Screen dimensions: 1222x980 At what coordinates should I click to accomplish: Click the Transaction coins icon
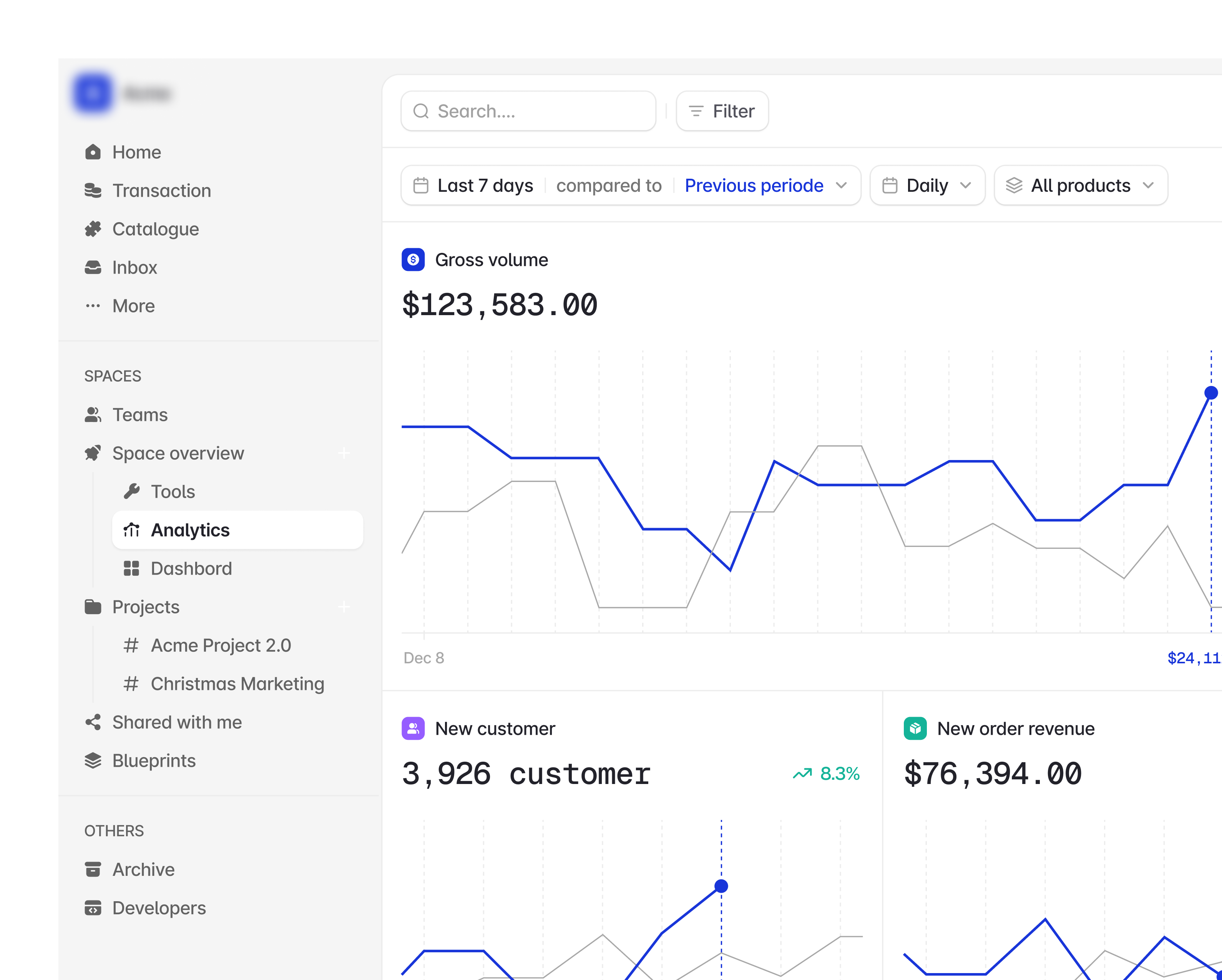point(93,191)
